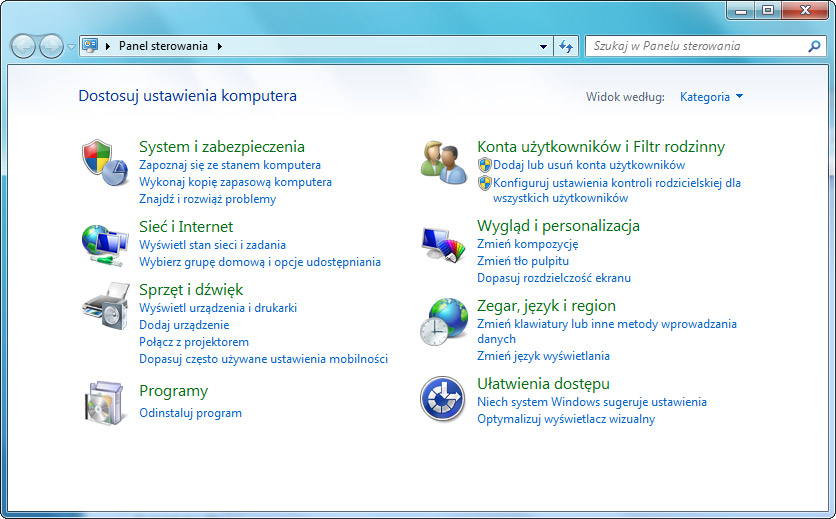The width and height of the screenshot is (836, 519).
Task: Open Wykonaj kopię zapasową komputera
Action: 235,182
